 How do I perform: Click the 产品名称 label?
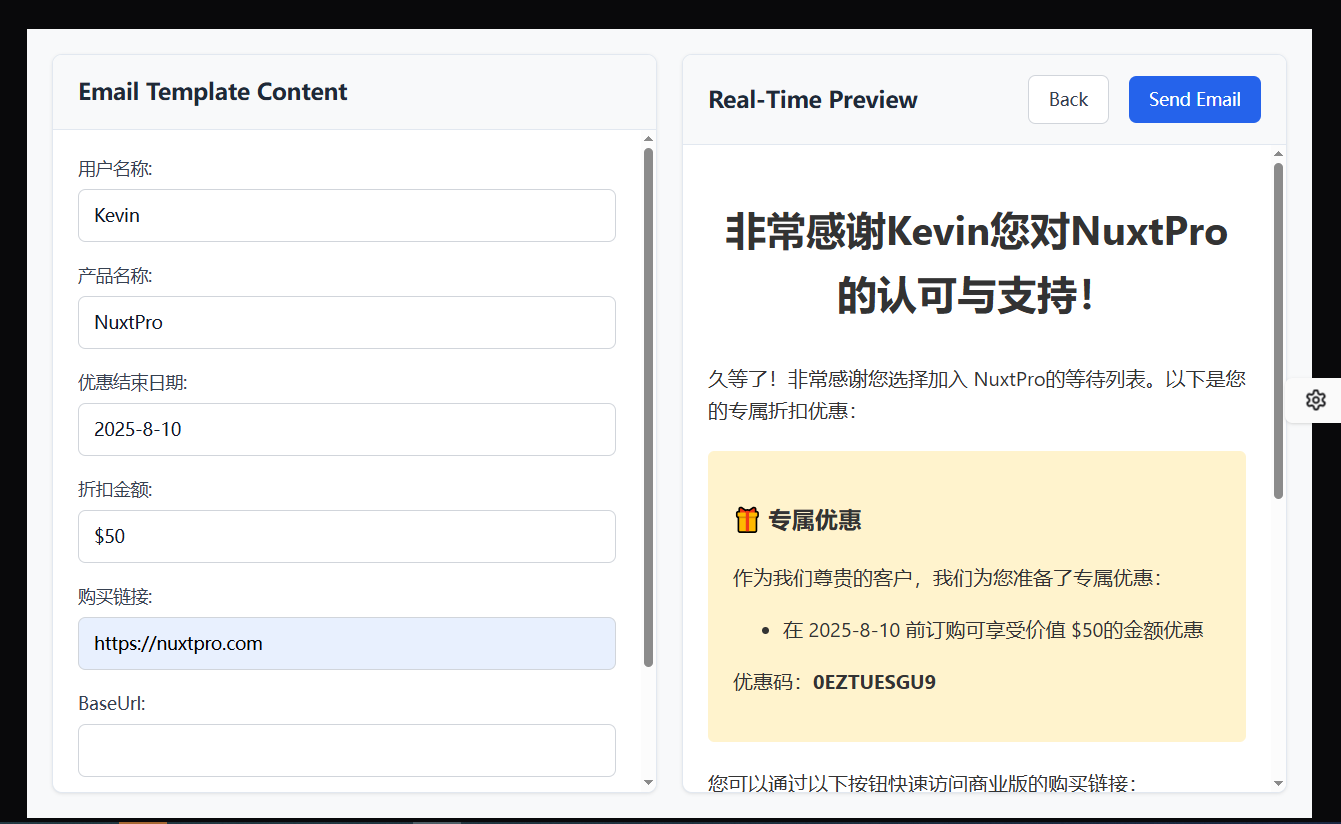(x=115, y=276)
